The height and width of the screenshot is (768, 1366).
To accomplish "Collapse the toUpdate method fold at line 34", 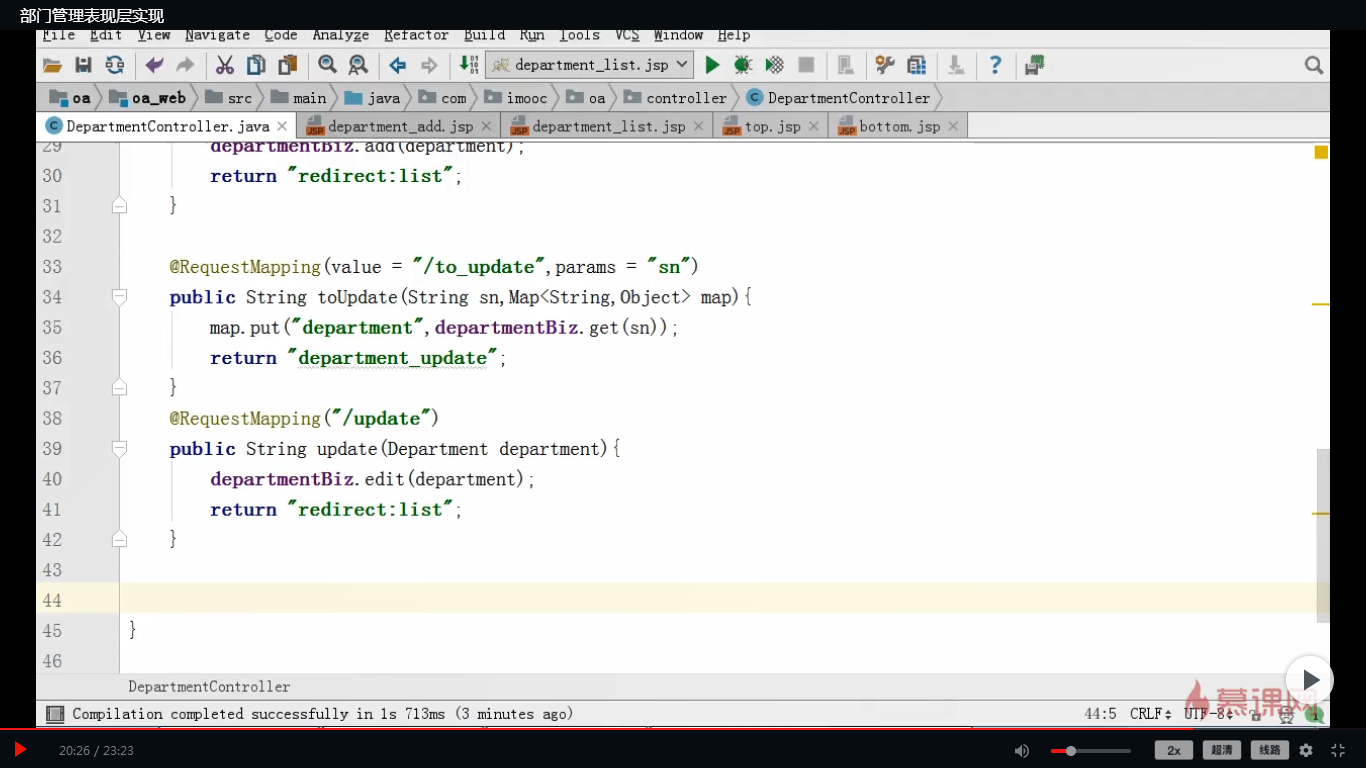I will (x=119, y=297).
